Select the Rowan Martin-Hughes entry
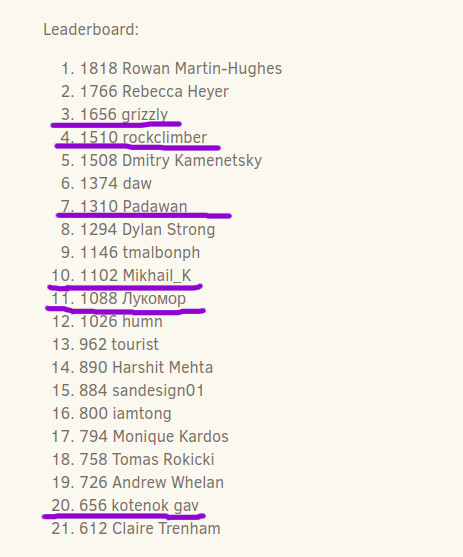This screenshot has height=557, width=463. [172, 68]
